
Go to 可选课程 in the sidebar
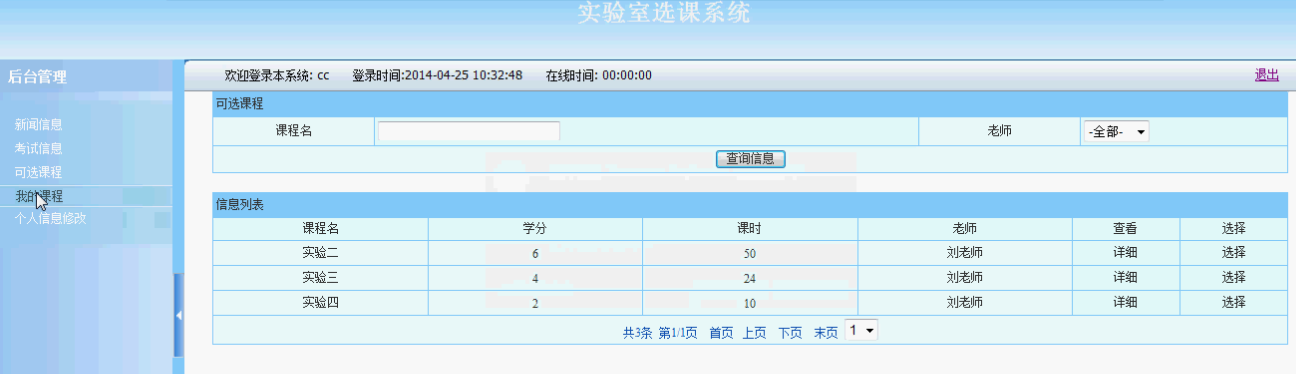pos(39,173)
